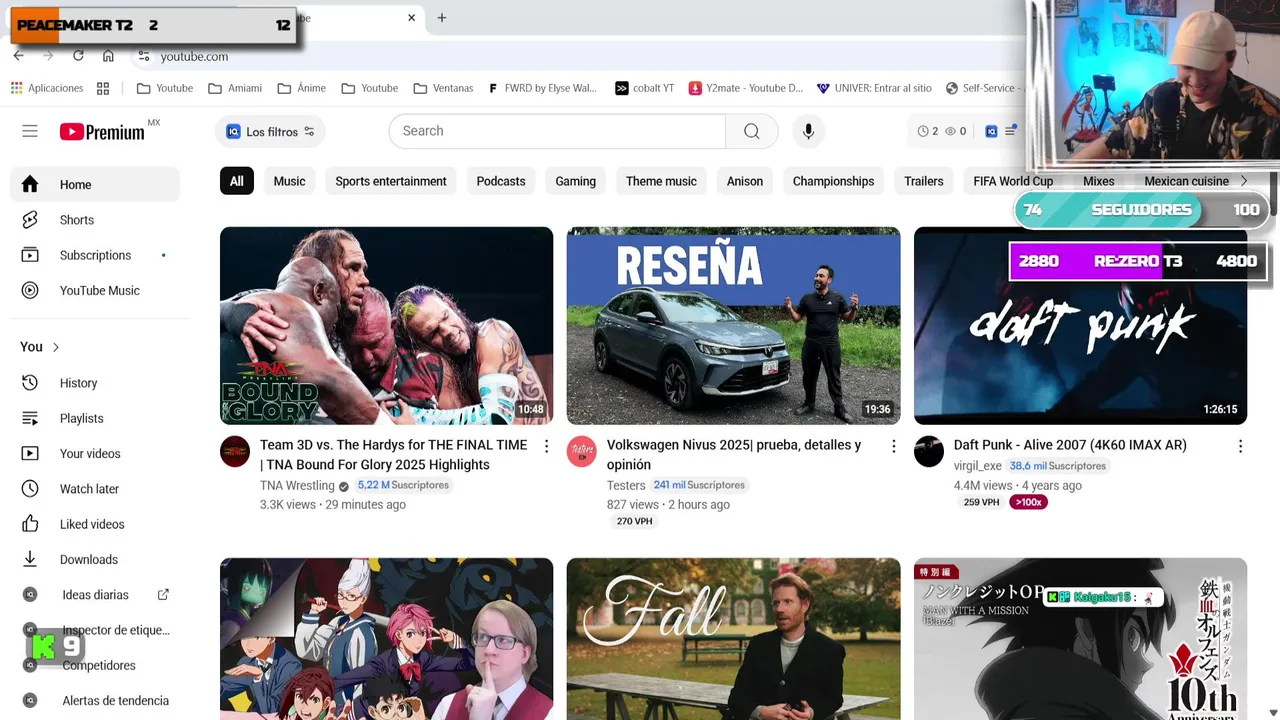Viewport: 1280px width, 720px height.
Task: Play the Volkswagen Nivus RESEÑA thumbnail
Action: pyautogui.click(x=733, y=326)
